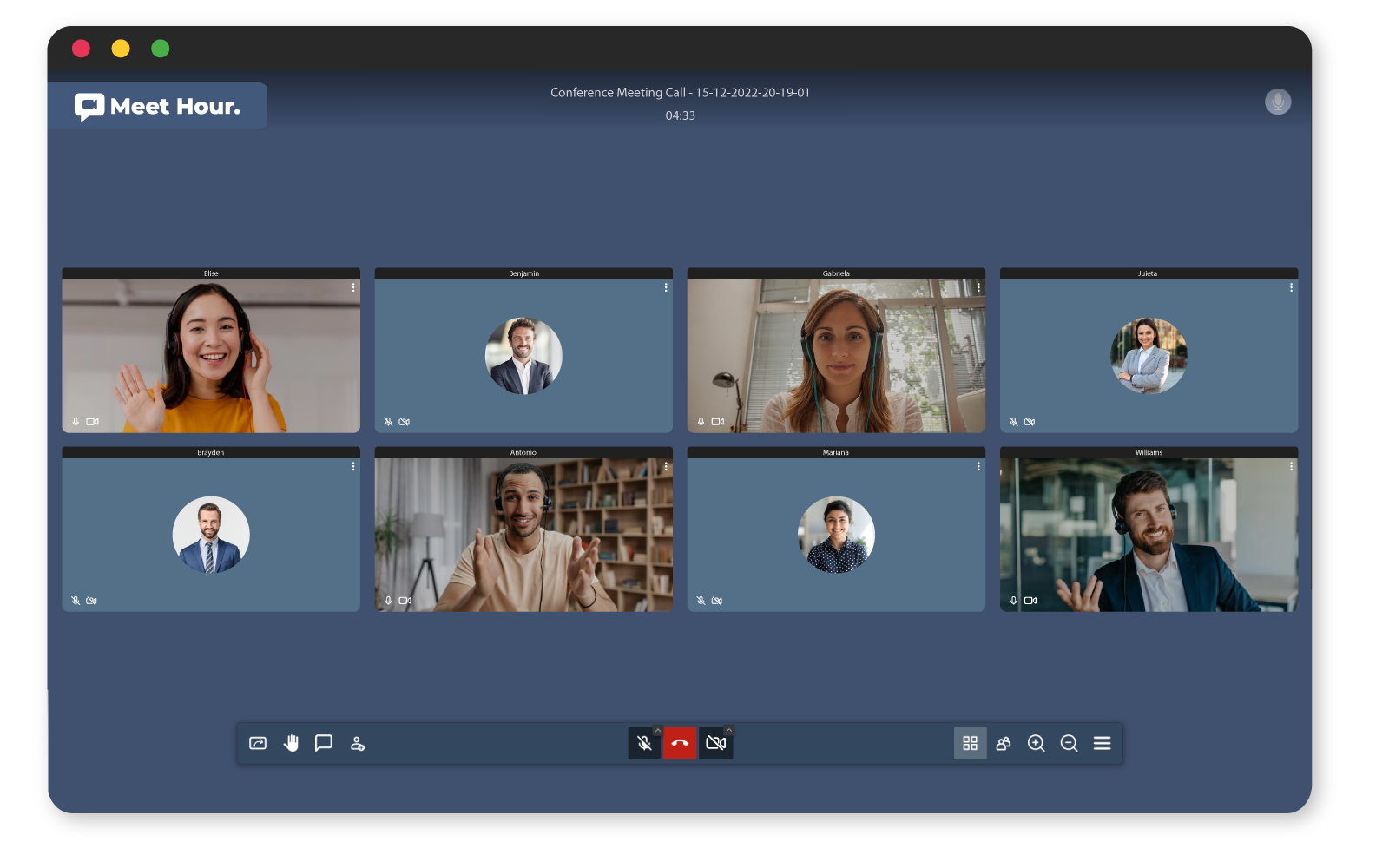Open the hamburger more-options menu

[1102, 743]
